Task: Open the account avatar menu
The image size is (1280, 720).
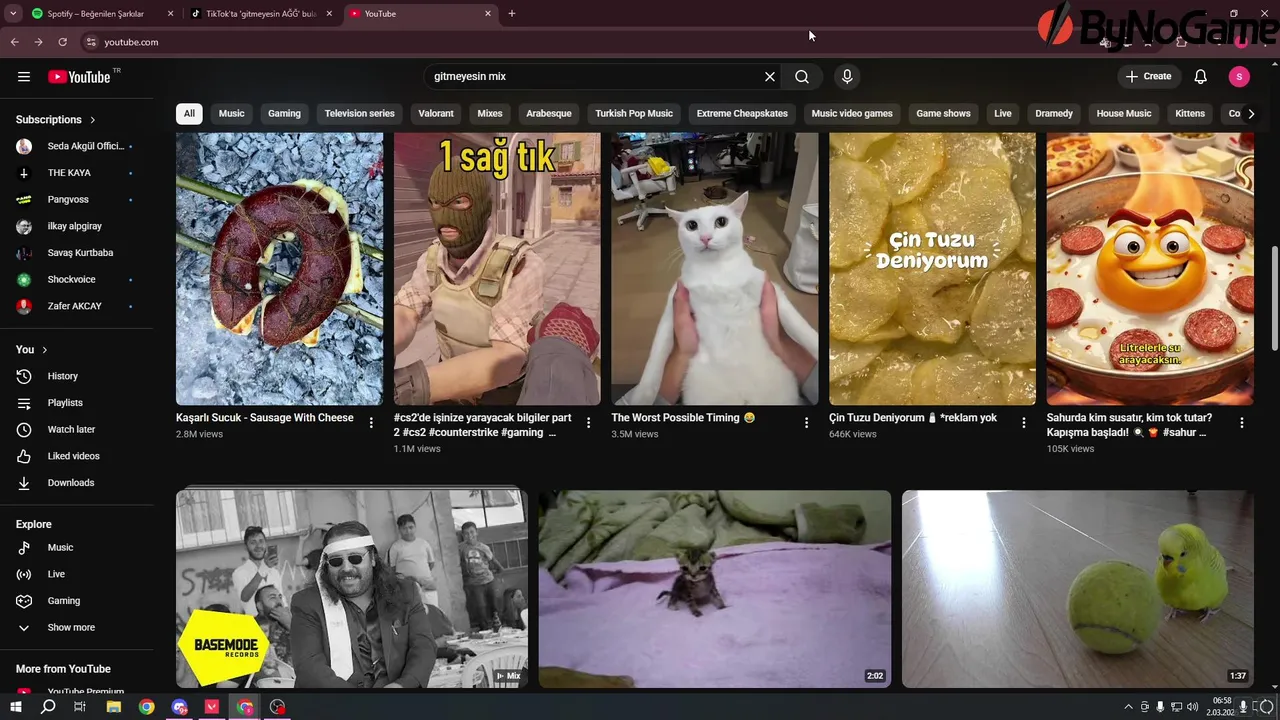Action: (x=1239, y=77)
